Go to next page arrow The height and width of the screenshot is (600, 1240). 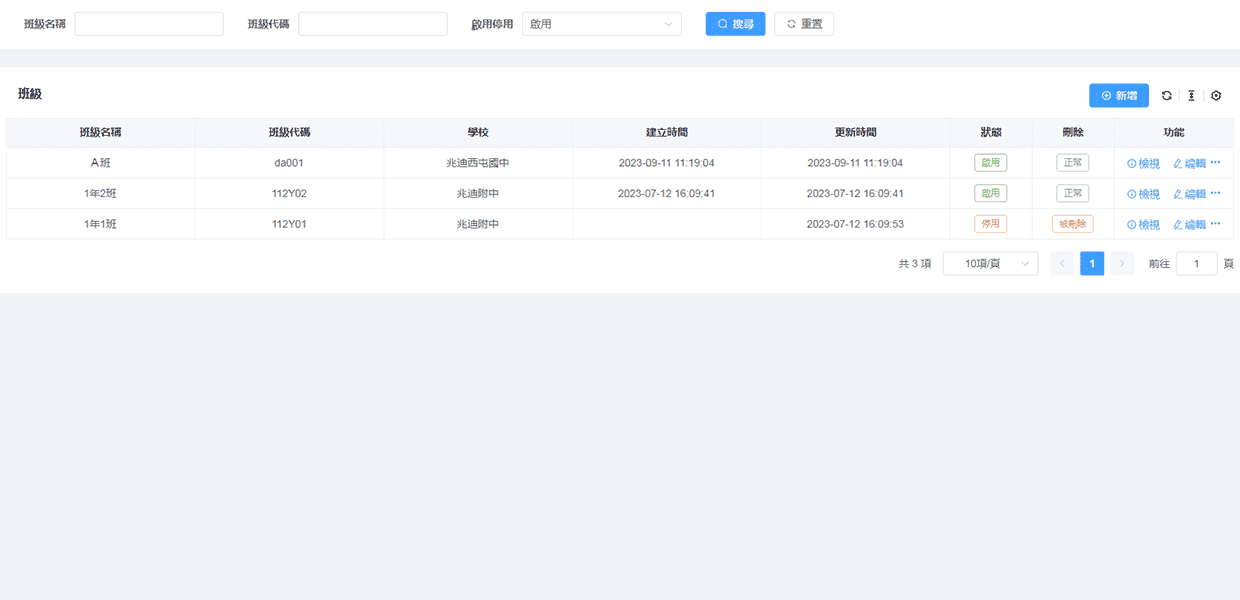[1122, 264]
